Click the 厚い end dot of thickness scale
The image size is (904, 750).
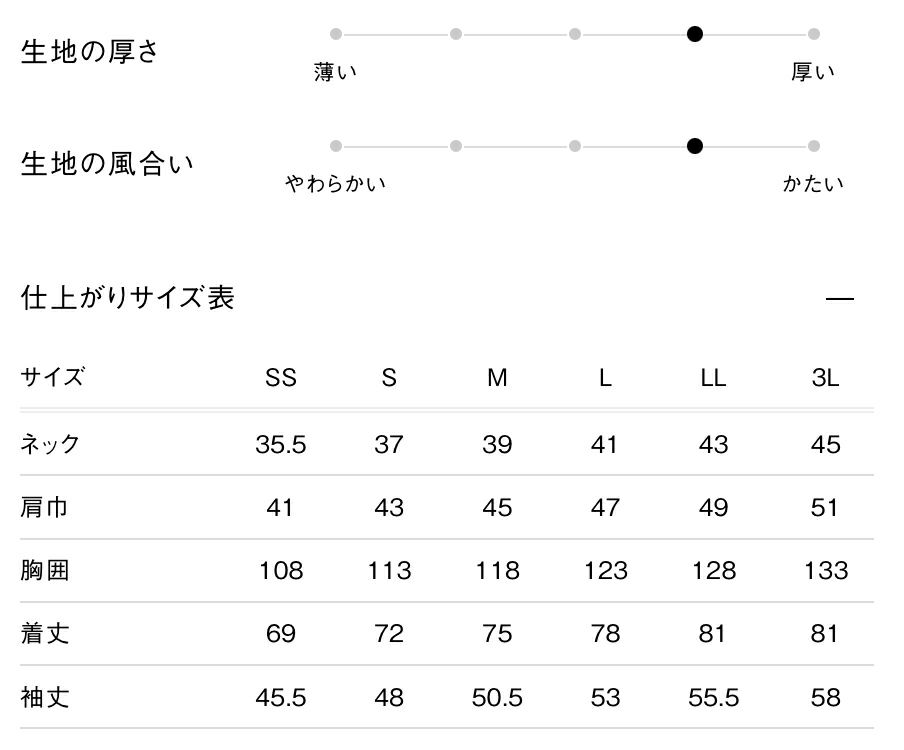(814, 34)
